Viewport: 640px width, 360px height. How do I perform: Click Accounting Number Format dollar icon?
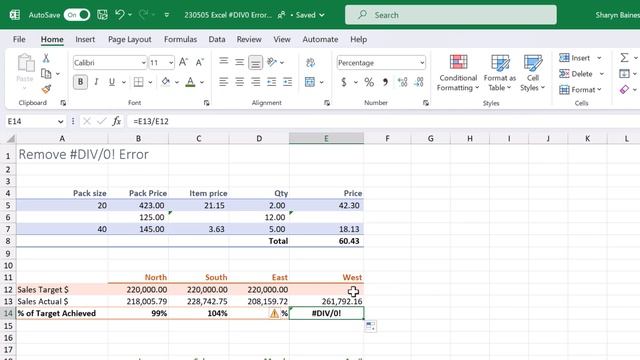[x=344, y=82]
